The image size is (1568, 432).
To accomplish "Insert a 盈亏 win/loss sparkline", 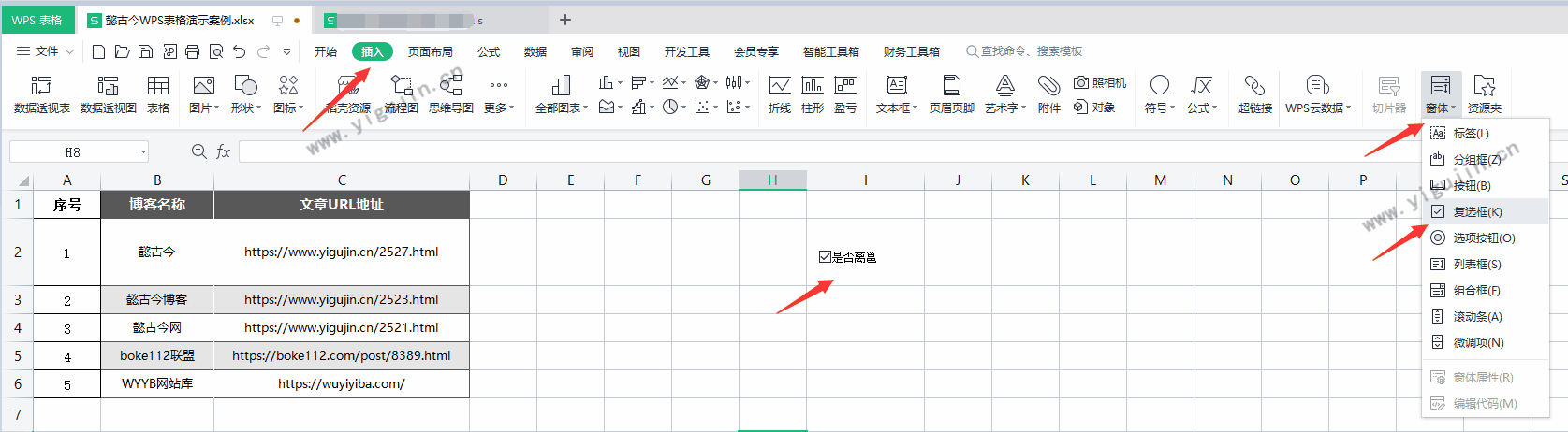I will 845,94.
